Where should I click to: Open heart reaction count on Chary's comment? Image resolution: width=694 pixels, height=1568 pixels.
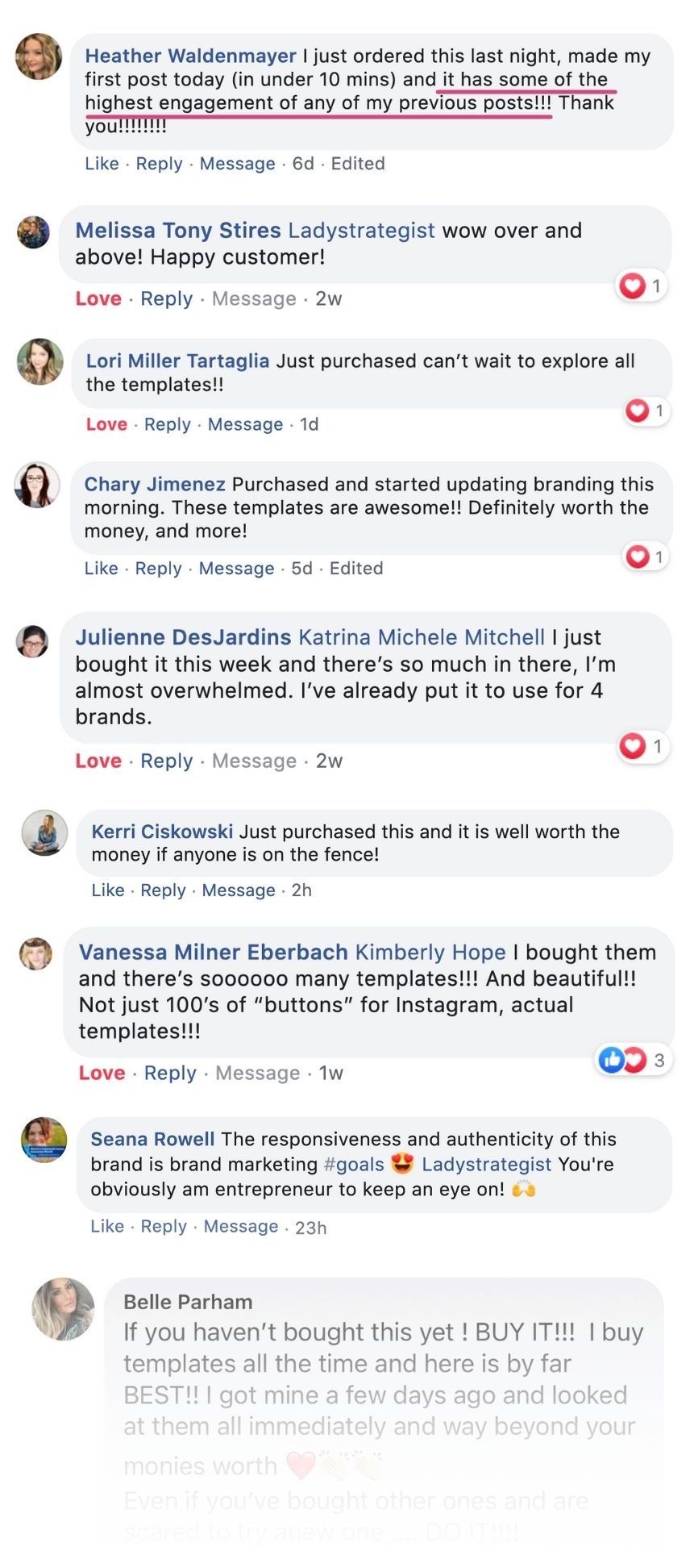click(646, 557)
